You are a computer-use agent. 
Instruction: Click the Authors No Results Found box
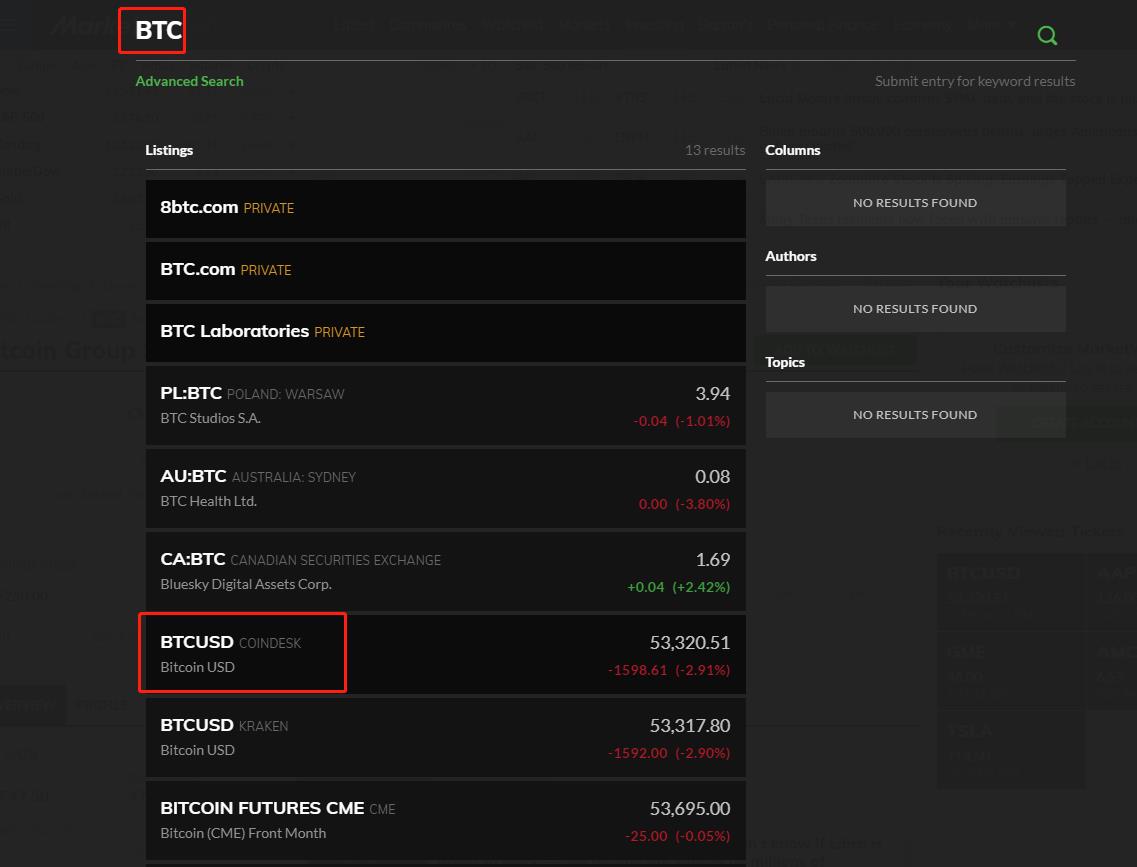click(915, 309)
